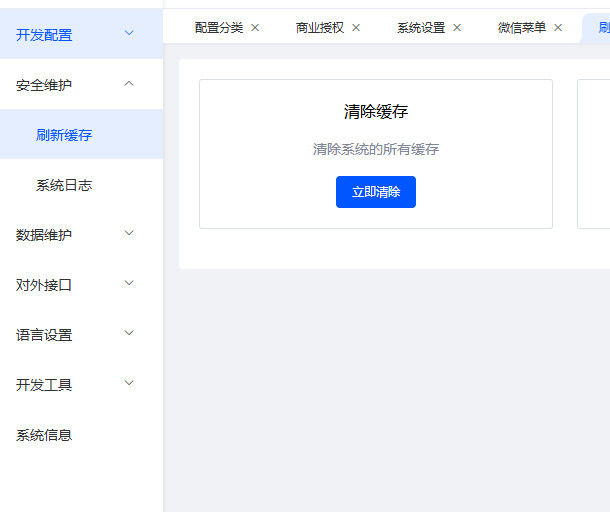Select the 微信菜单 tab

[x=522, y=28]
